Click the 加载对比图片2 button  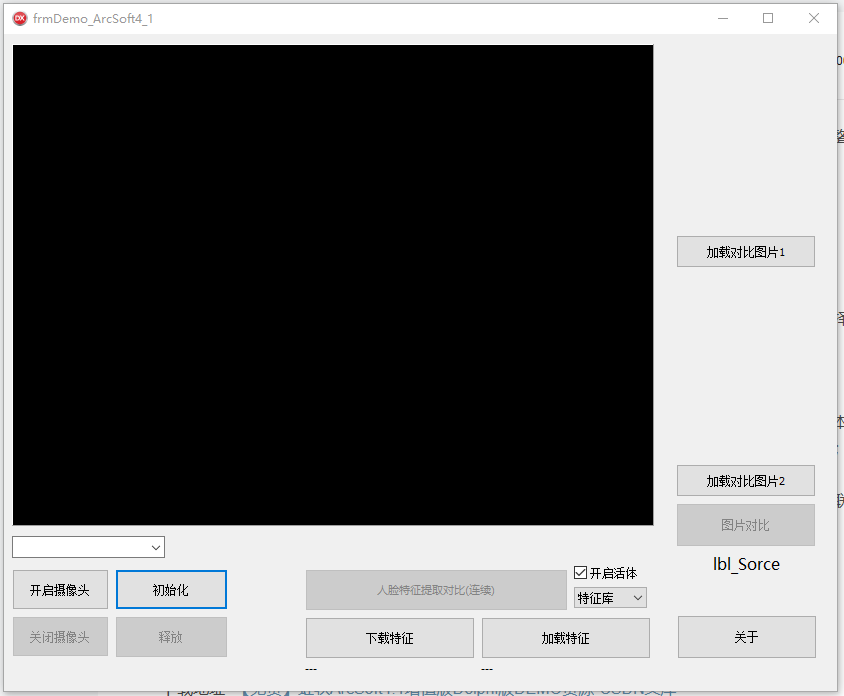click(745, 480)
